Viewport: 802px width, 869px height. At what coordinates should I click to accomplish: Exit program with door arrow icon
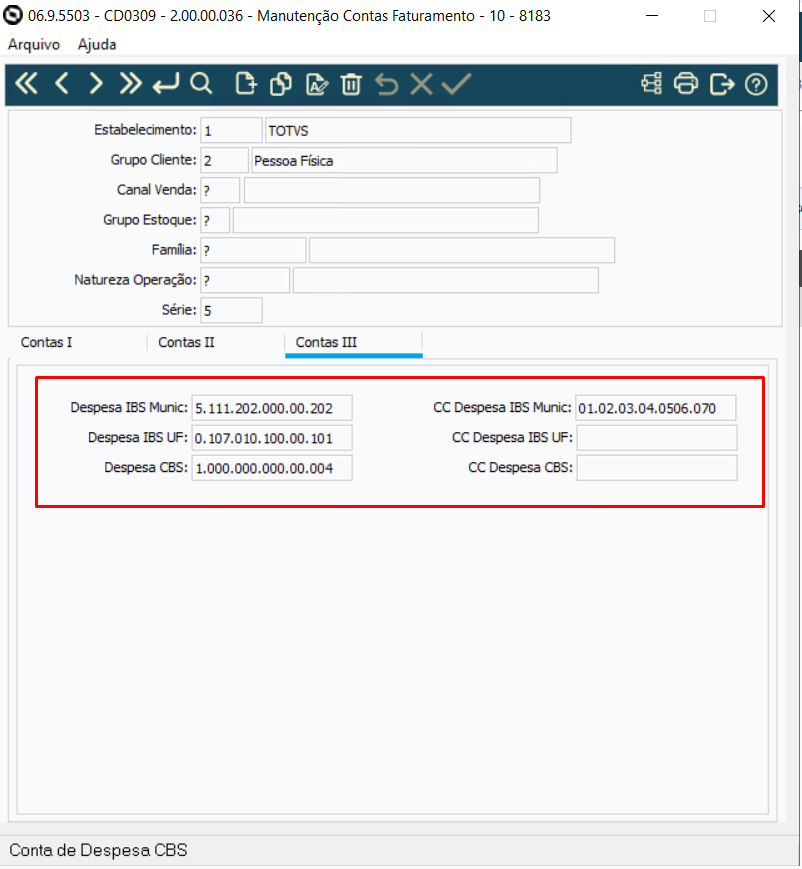pyautogui.click(x=722, y=84)
